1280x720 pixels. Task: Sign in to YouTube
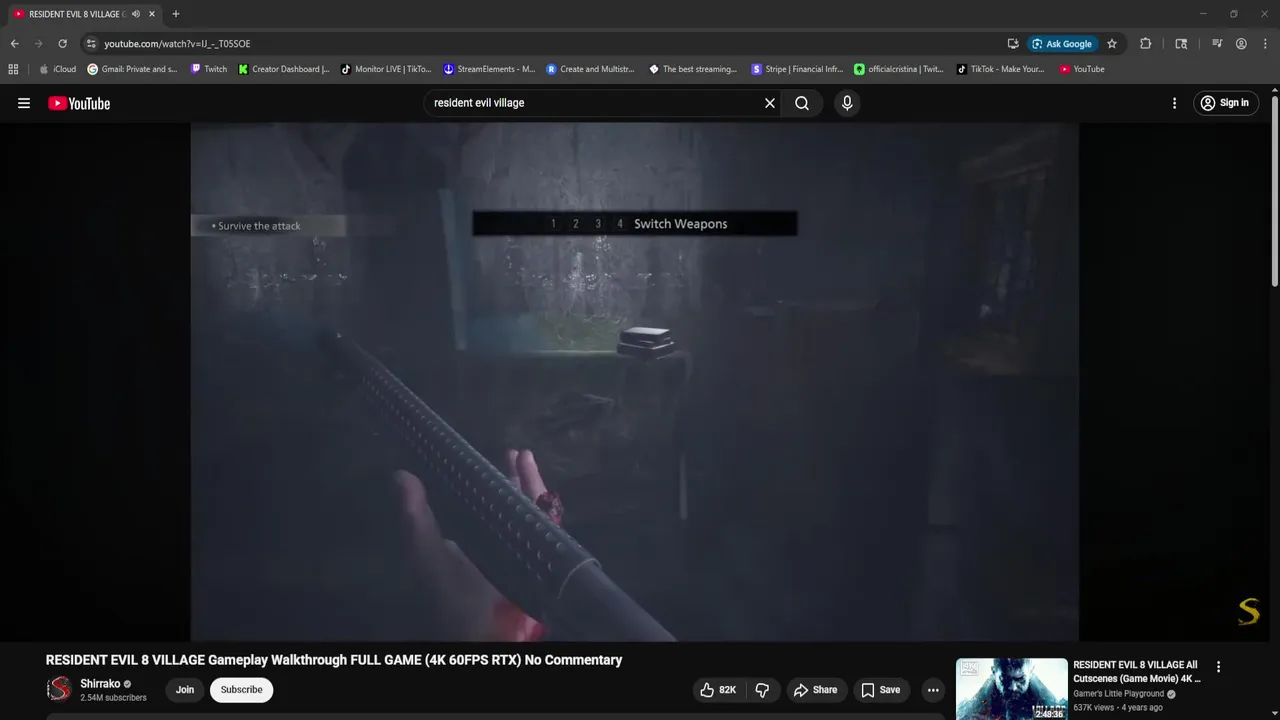(1224, 103)
